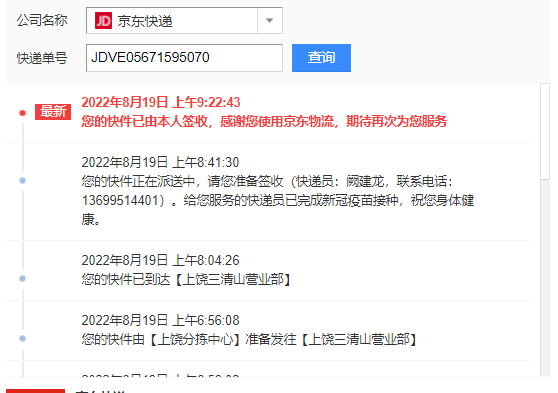Image resolution: width=558 pixels, height=393 pixels.
Task: Select timestamp 2022年8月19日 上午8:04:26
Action: pyautogui.click(x=160, y=261)
